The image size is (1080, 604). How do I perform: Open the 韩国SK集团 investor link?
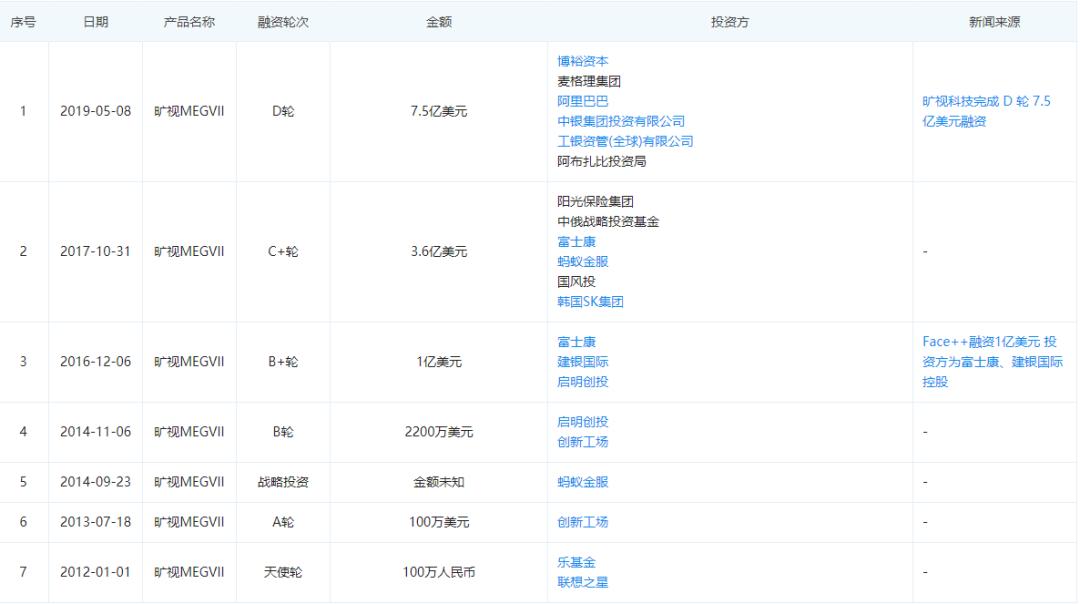[590, 302]
